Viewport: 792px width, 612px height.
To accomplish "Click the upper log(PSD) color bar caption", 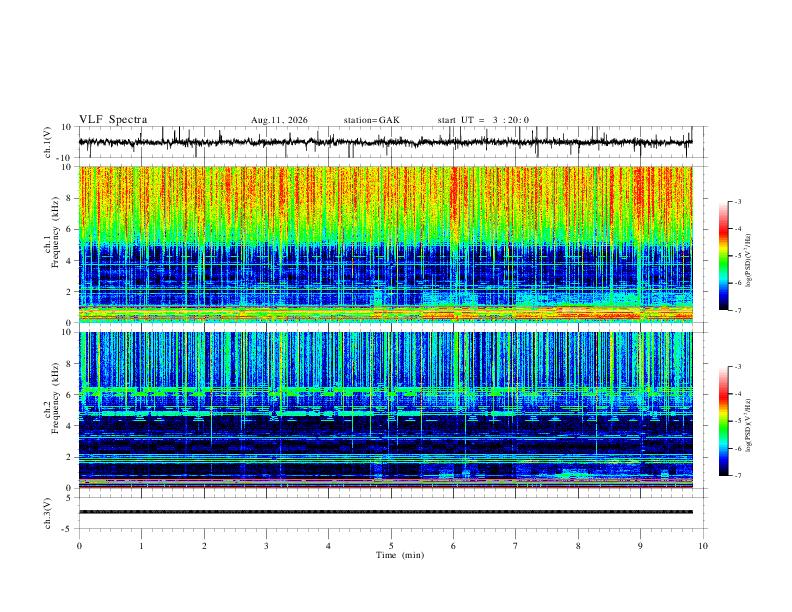I will pos(749,260).
